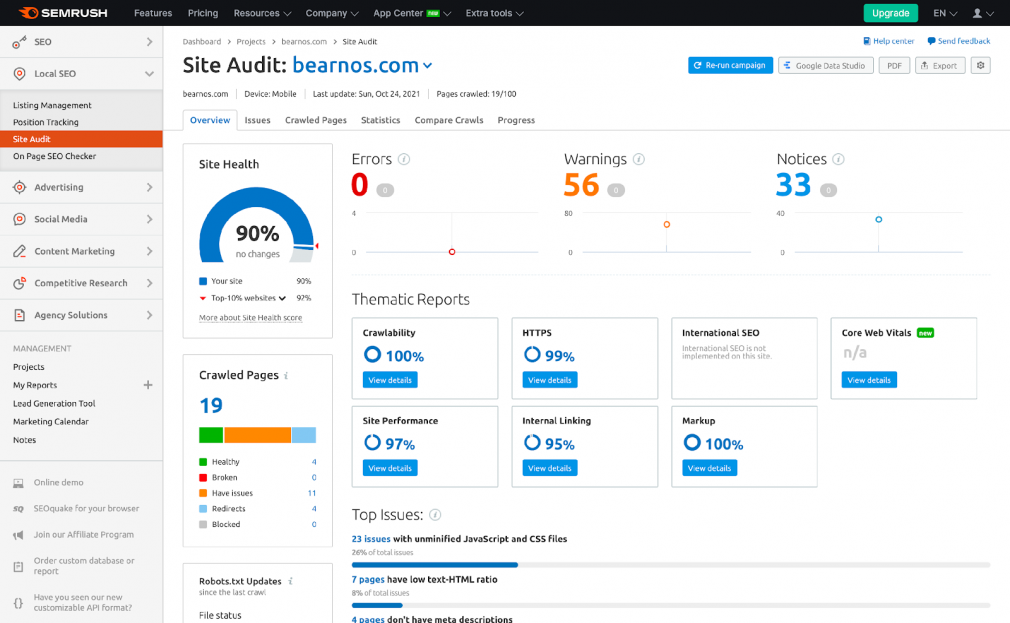The height and width of the screenshot is (623, 1010).
Task: Click the Export button
Action: coord(940,65)
